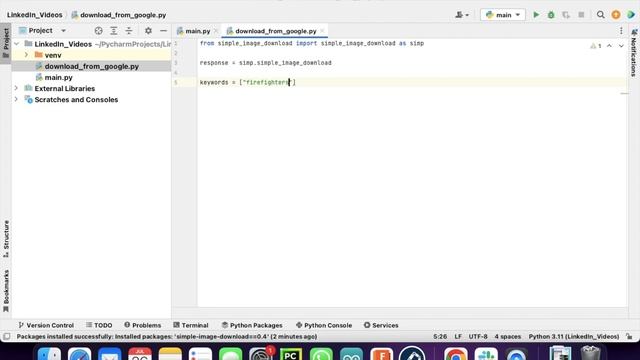Close the main.py tab
This screenshot has height=360, width=640.
[216, 31]
